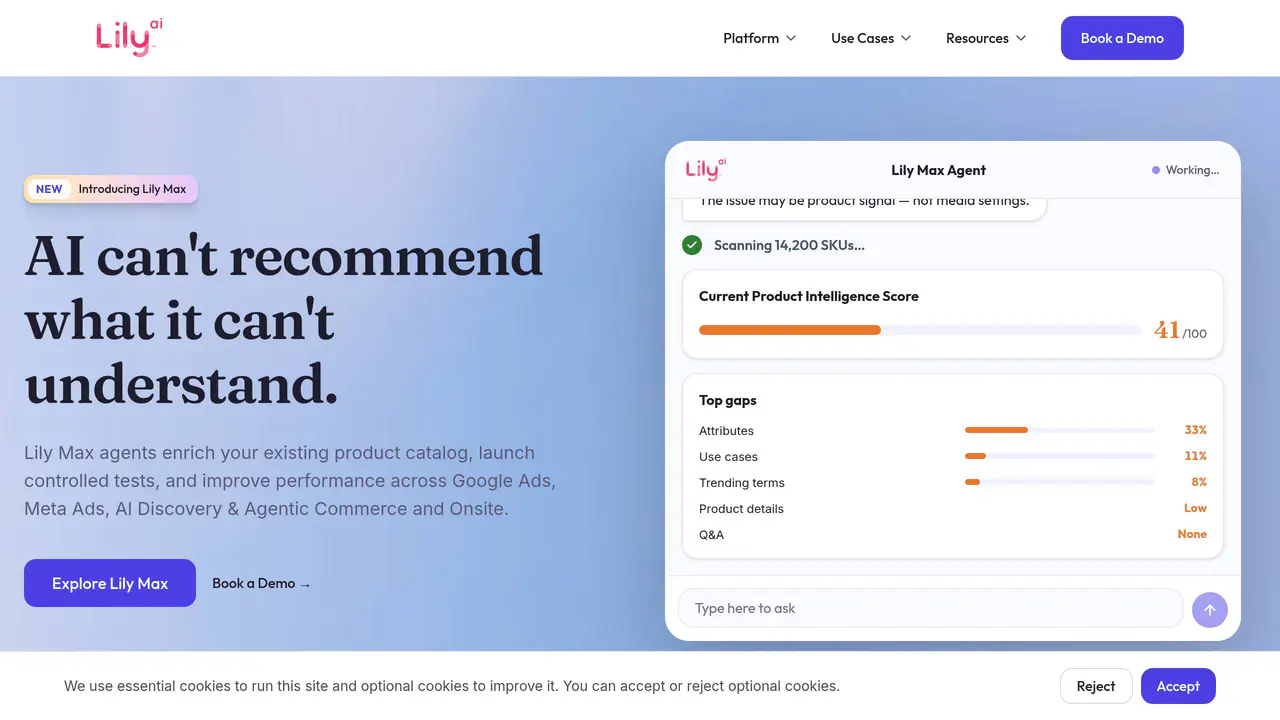The height and width of the screenshot is (720, 1280).
Task: Click the None value for Q&A
Action: [x=1192, y=534]
